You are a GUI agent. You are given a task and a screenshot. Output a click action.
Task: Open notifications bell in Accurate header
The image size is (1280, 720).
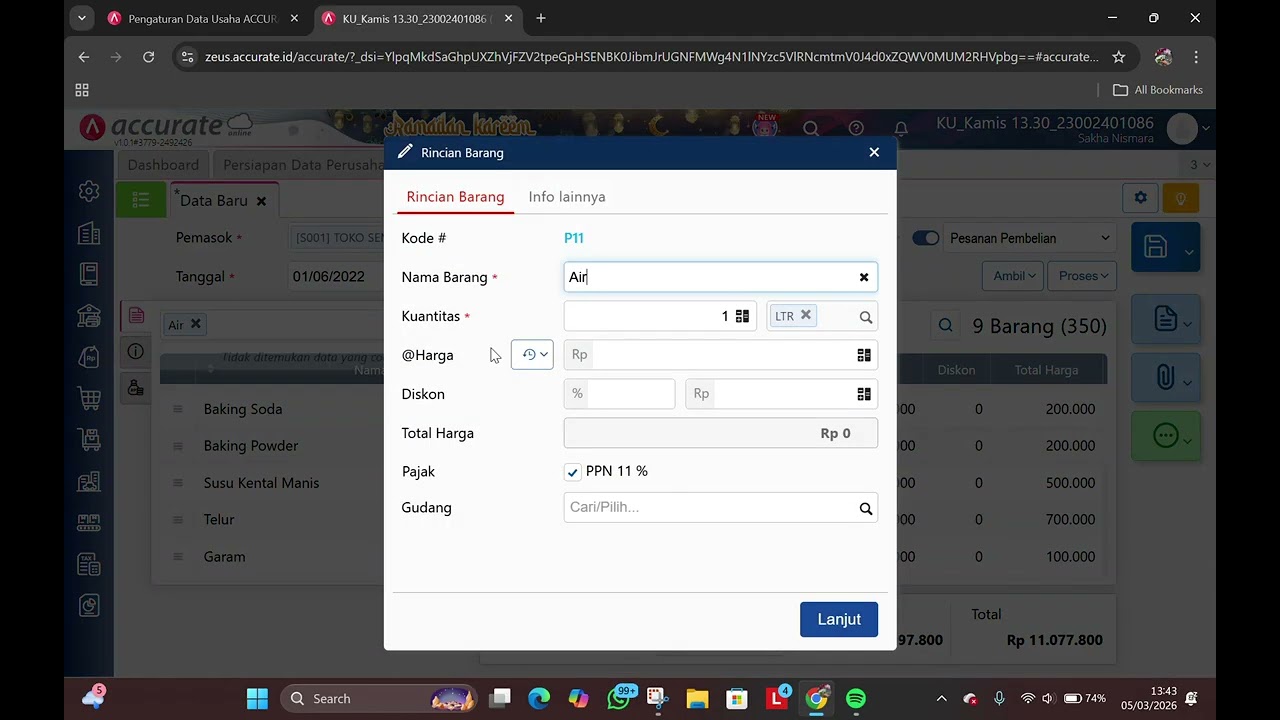coord(901,129)
